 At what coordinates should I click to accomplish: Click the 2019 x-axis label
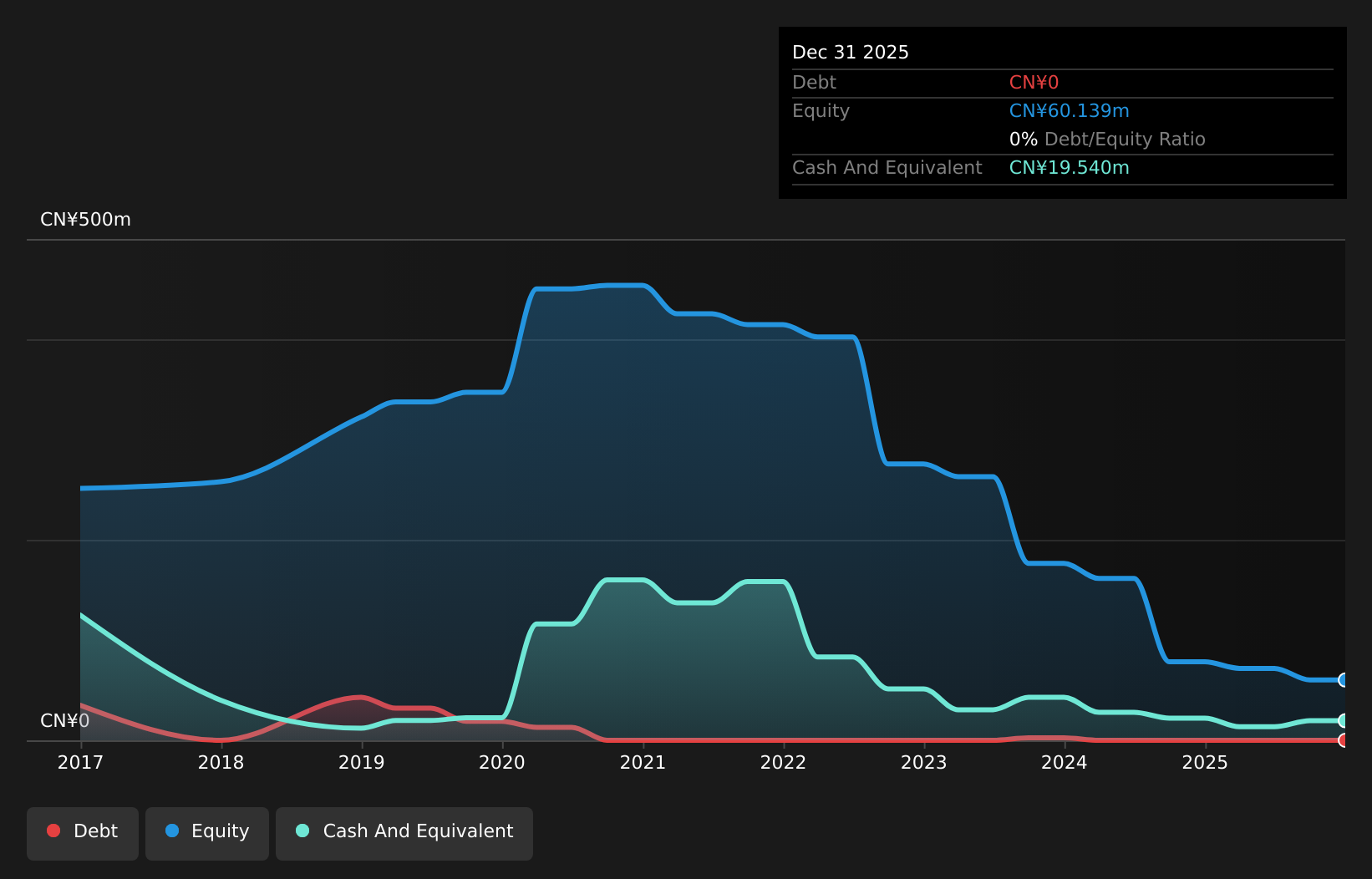361,763
